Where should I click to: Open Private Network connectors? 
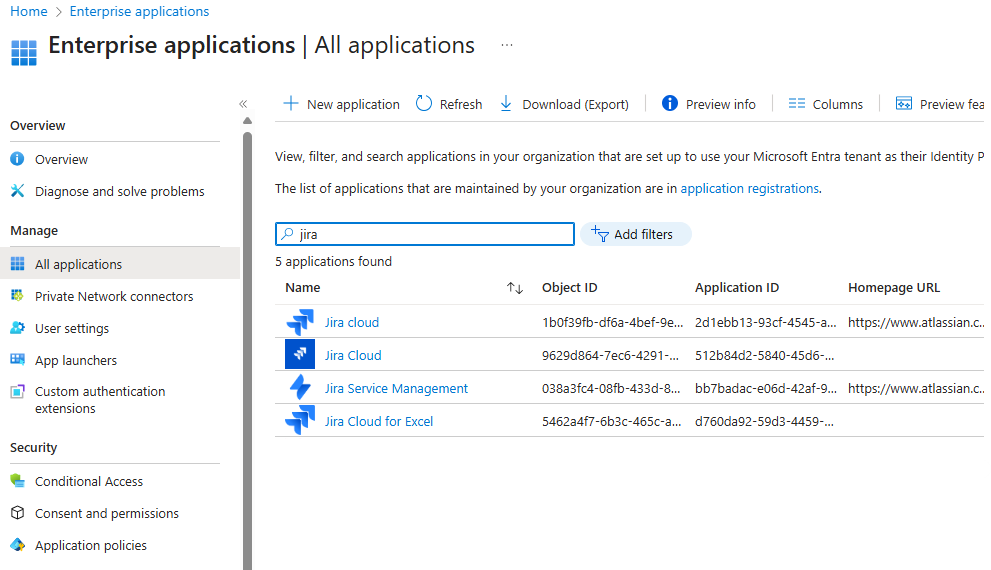pos(115,296)
